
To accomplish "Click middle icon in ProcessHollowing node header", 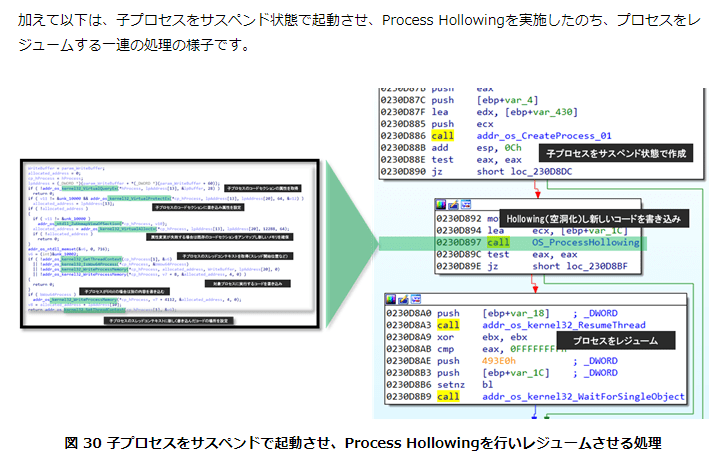I will pos(453,204).
